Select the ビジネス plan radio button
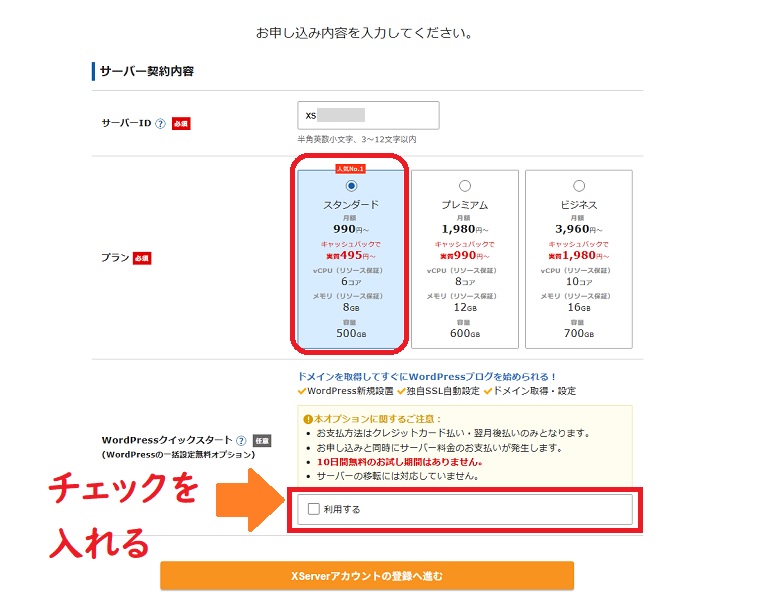 [x=579, y=186]
